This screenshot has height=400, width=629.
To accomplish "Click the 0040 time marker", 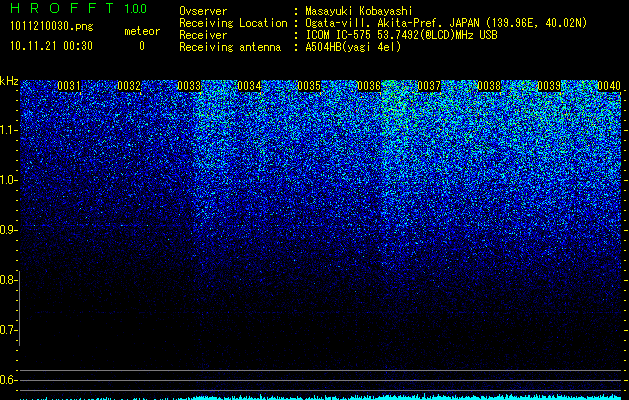I will click(609, 86).
